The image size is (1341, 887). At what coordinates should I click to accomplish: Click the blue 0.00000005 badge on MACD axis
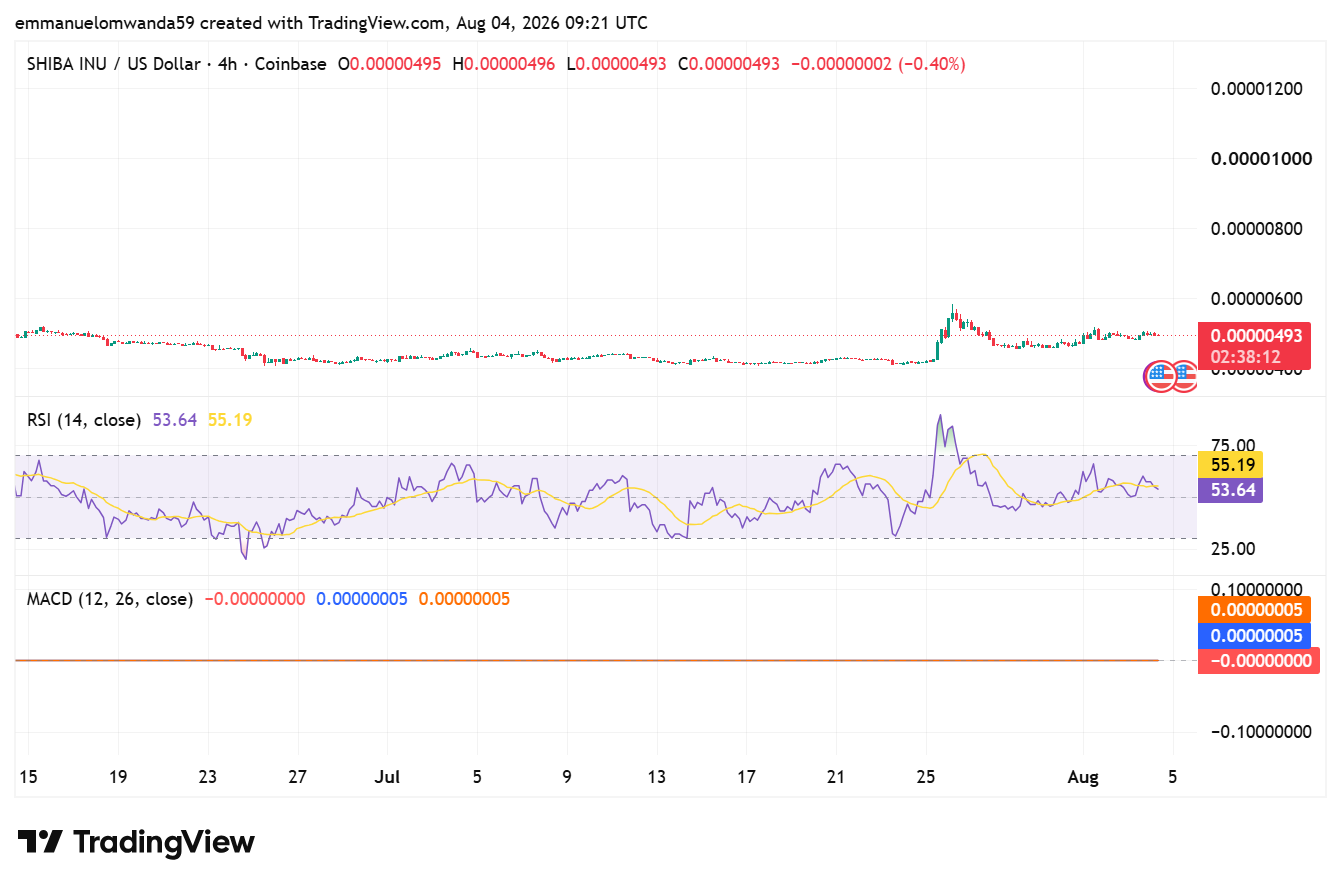1255,635
